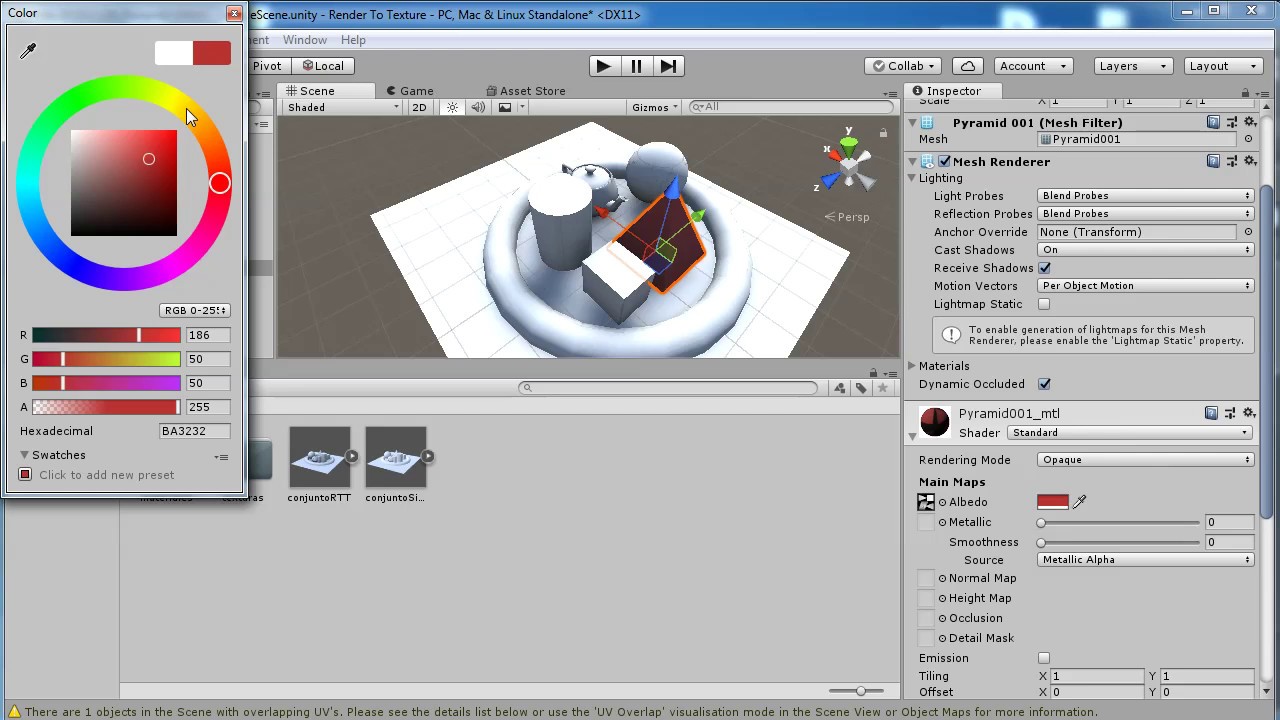This screenshot has height=720, width=1280.
Task: Open the Help menu
Action: pos(353,40)
